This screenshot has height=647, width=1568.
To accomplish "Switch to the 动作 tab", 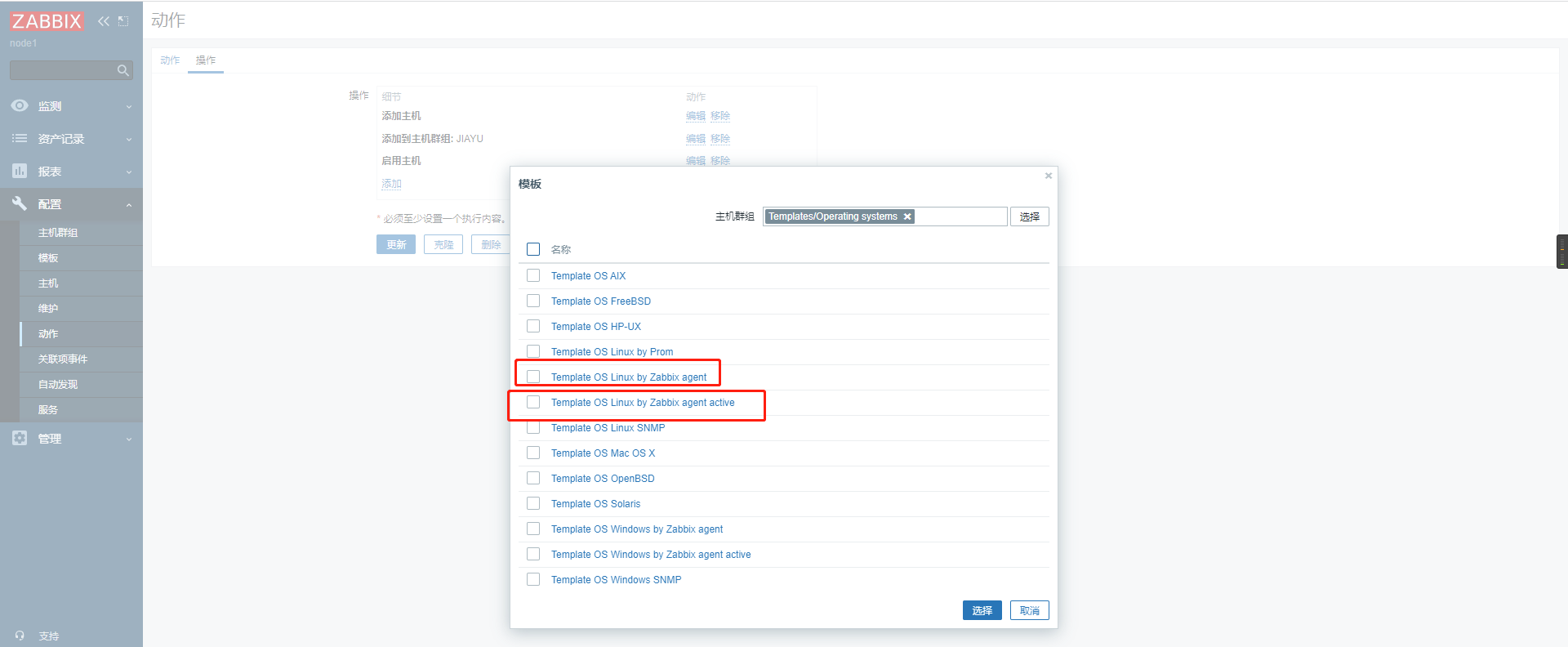I will click(170, 60).
